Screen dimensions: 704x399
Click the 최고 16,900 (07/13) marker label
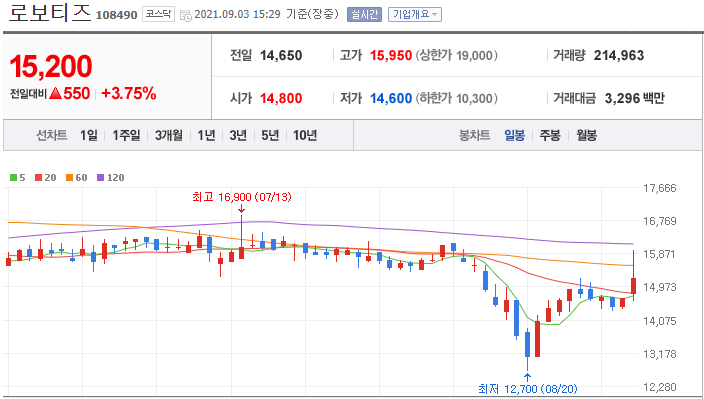pyautogui.click(x=242, y=197)
